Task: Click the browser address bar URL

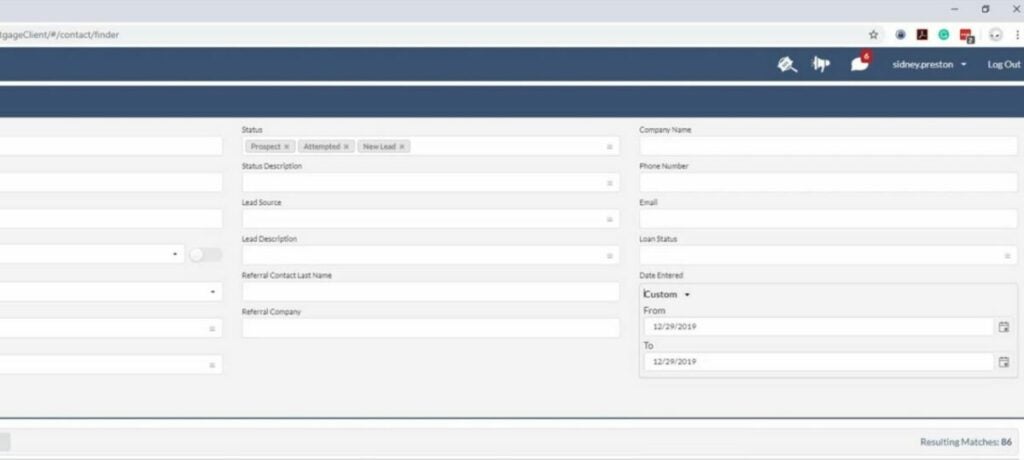Action: [60, 35]
